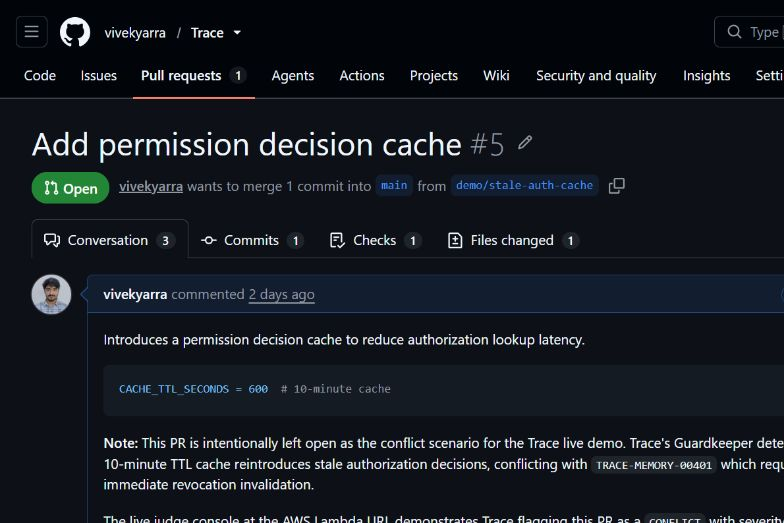
Task: Select the Files changed tab
Action: (513, 240)
